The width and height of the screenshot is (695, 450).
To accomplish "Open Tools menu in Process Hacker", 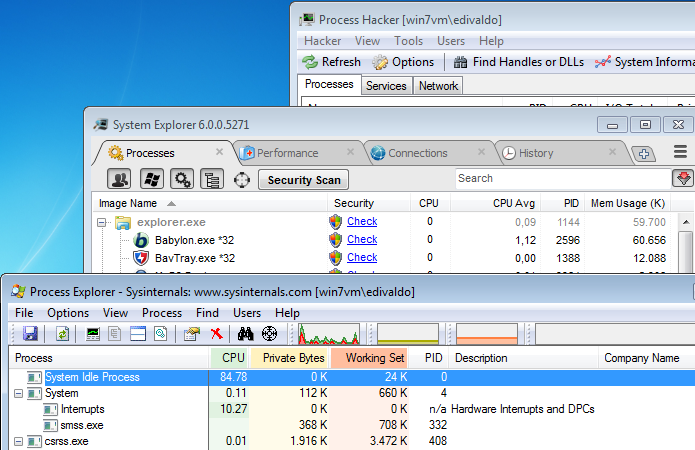I will [x=408, y=41].
